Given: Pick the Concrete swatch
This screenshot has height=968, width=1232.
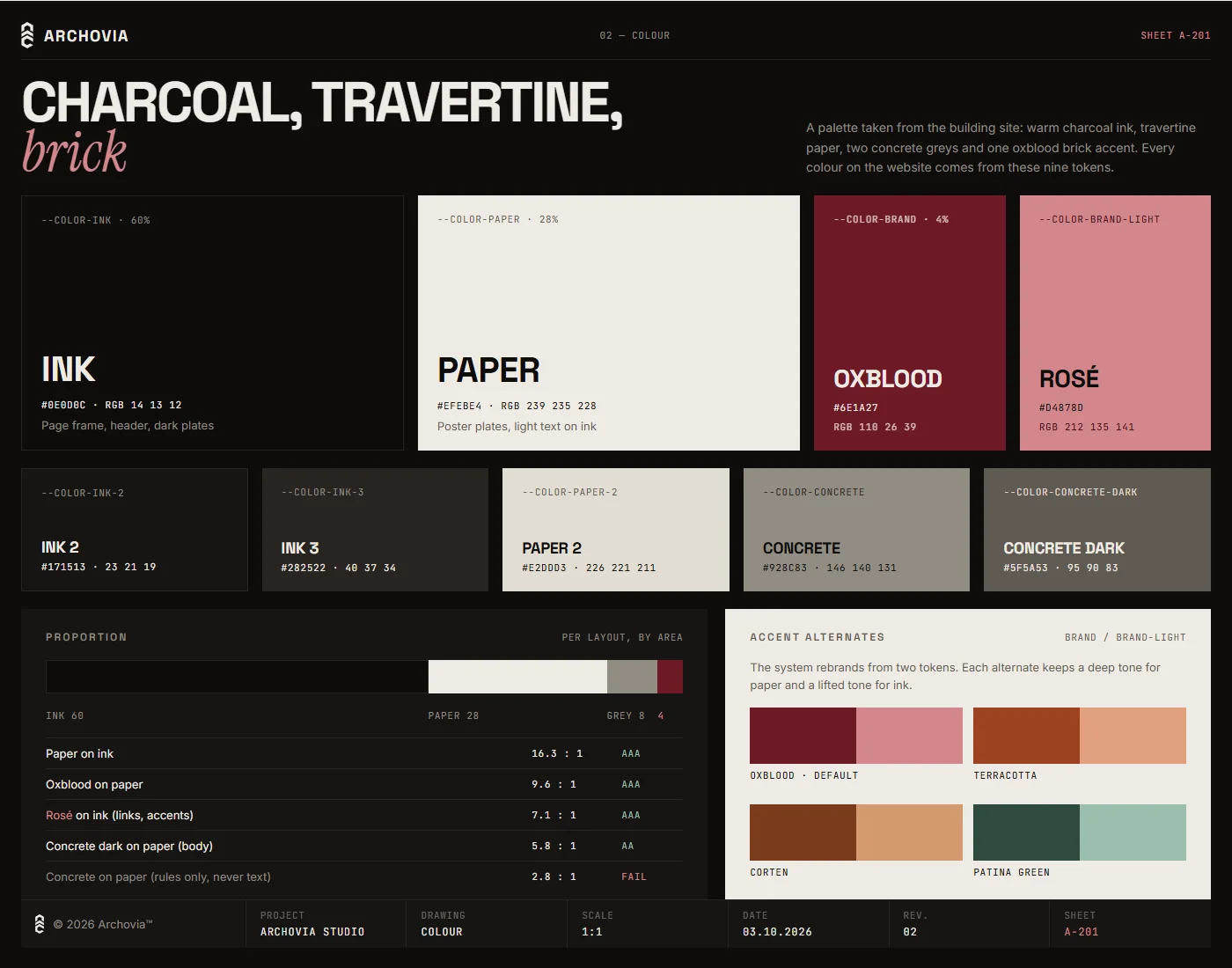Looking at the screenshot, I should (856, 530).
